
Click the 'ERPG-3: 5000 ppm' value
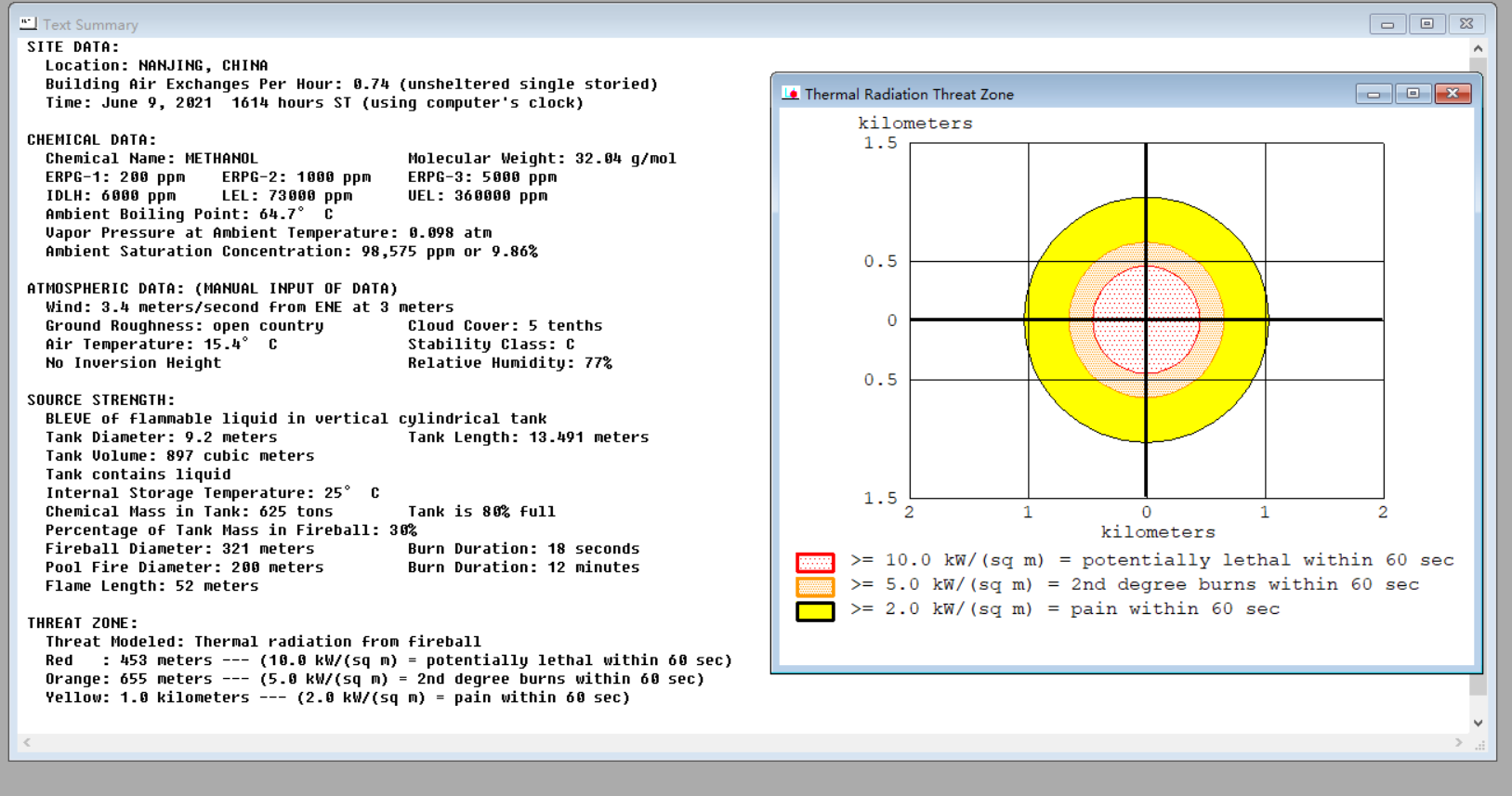point(482,177)
